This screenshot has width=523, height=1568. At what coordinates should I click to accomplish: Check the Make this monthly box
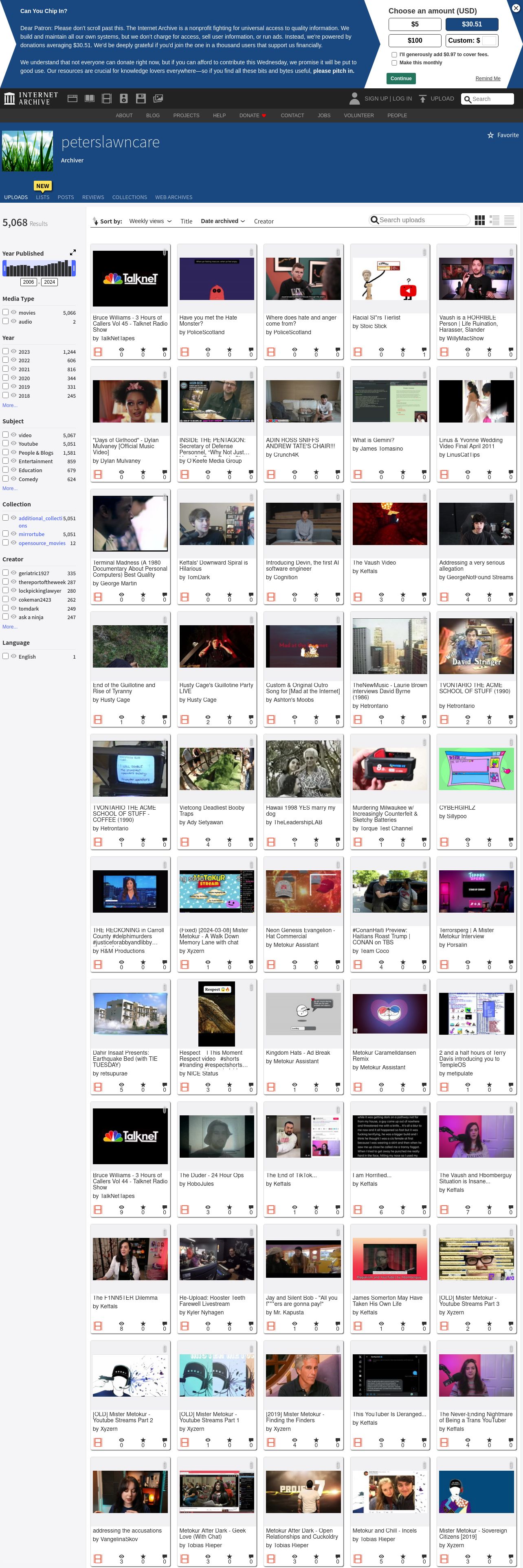click(395, 63)
